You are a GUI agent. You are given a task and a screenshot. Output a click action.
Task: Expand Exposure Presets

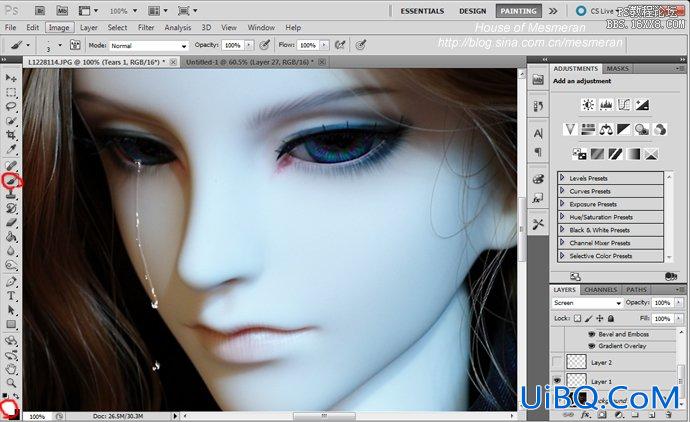562,204
